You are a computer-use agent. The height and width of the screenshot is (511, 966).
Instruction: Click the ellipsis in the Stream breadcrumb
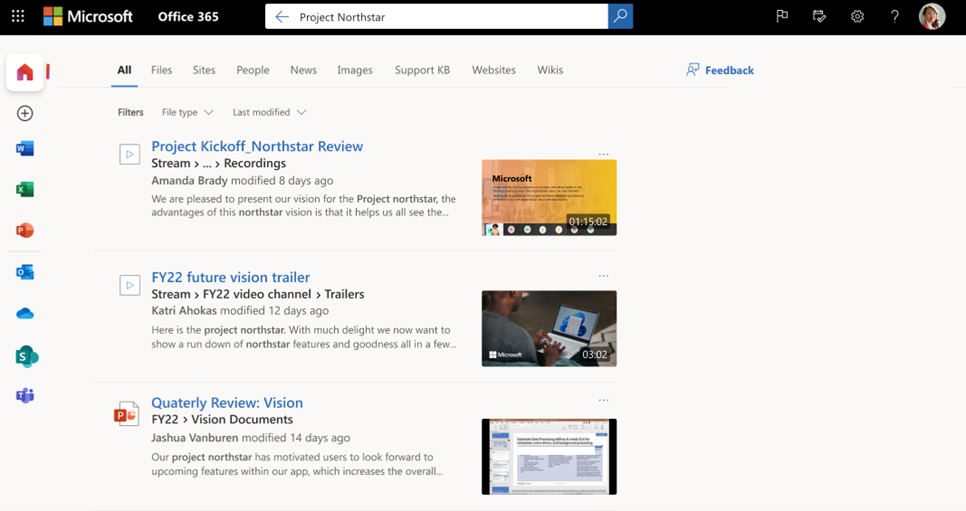pyautogui.click(x=207, y=164)
